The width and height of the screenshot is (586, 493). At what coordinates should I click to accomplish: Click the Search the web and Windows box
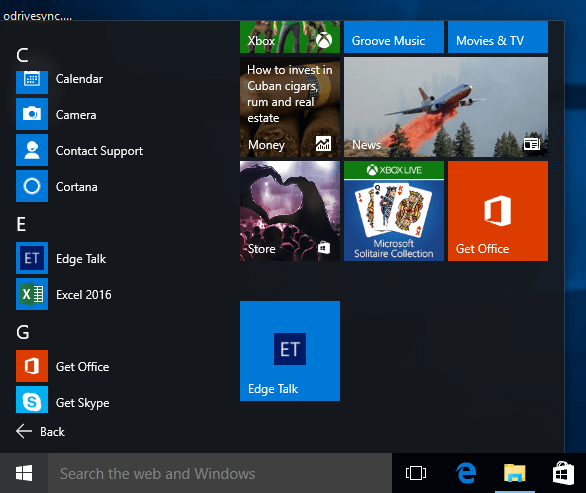click(220, 473)
